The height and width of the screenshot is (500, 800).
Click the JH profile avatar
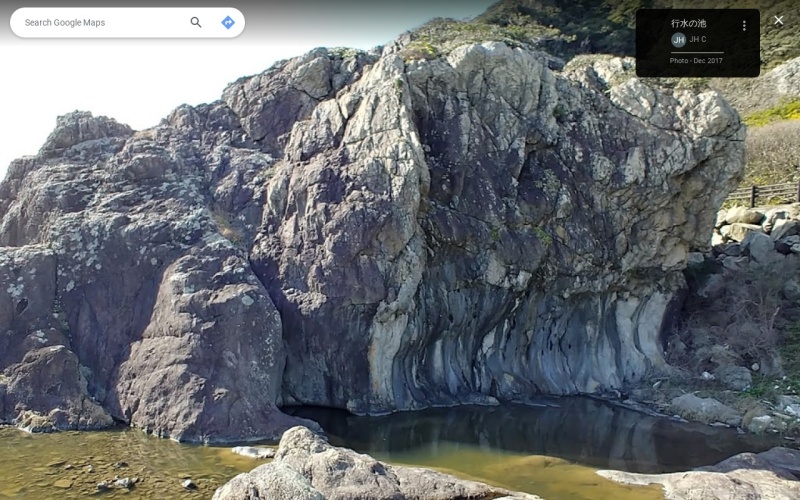click(x=678, y=40)
